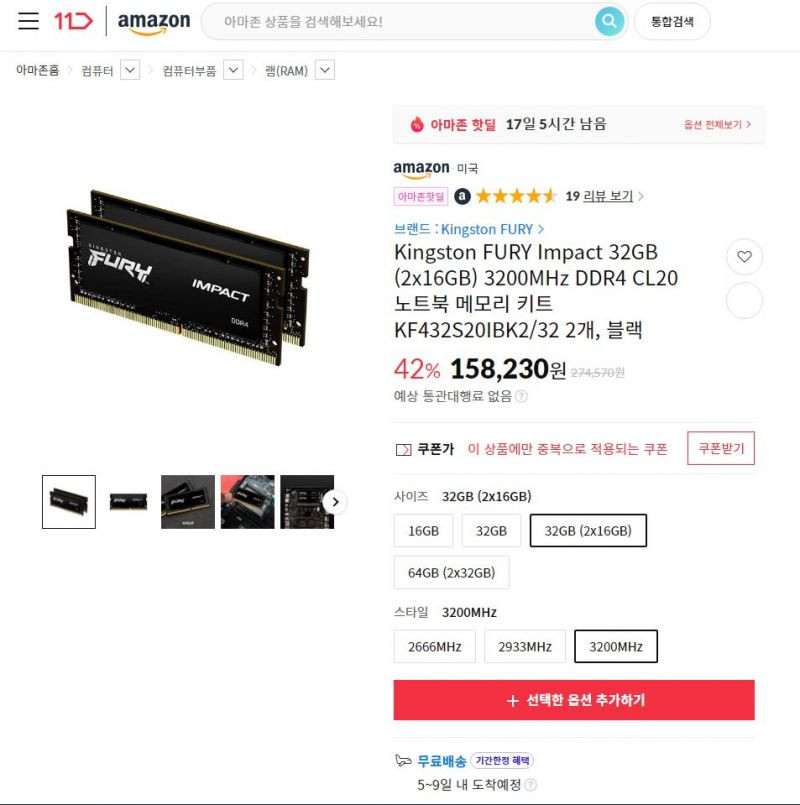Click the 11st logo icon

pyautogui.click(x=73, y=21)
